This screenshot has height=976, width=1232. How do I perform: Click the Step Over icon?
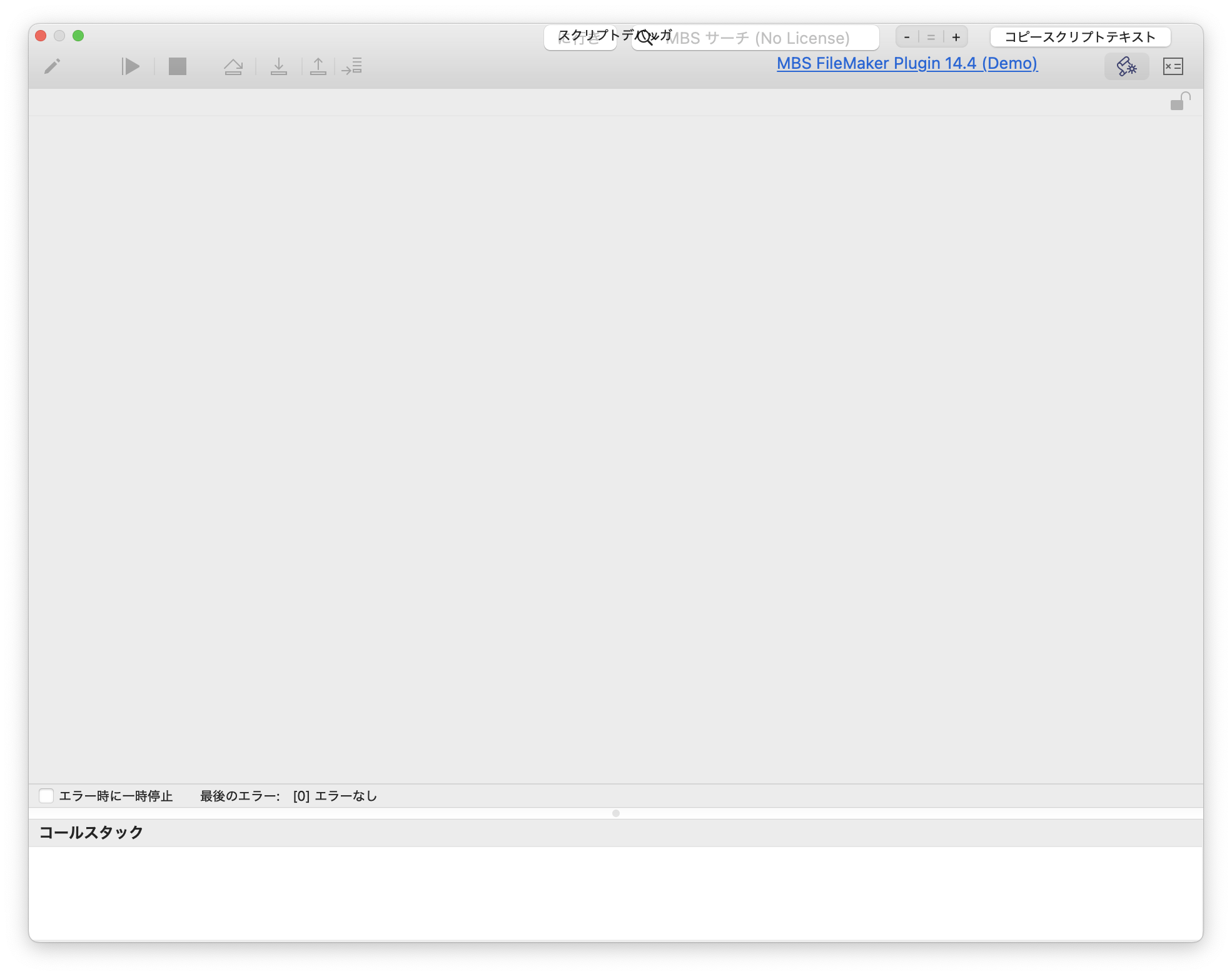click(x=233, y=66)
